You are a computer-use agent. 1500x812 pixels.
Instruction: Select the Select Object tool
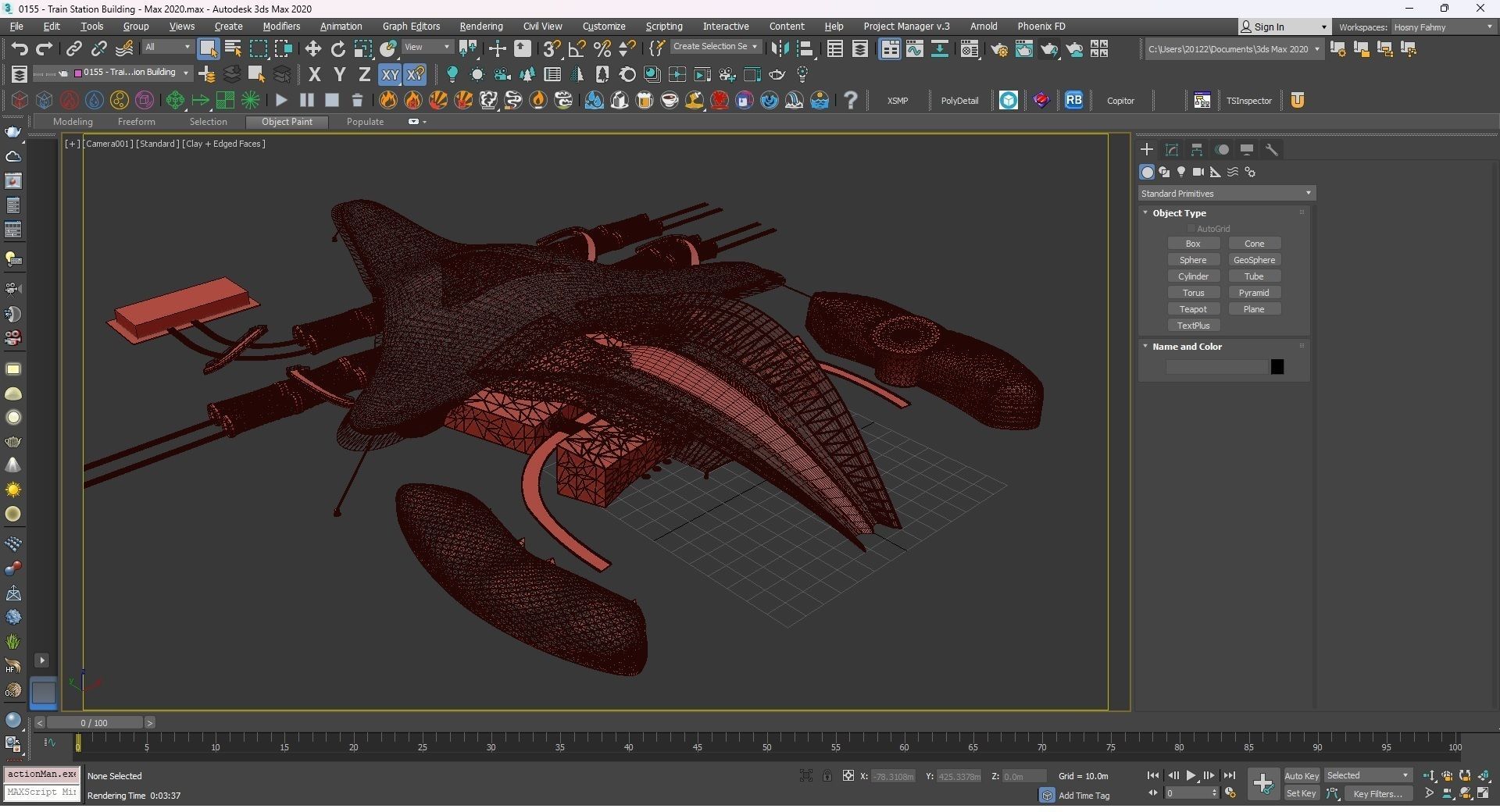tap(208, 48)
